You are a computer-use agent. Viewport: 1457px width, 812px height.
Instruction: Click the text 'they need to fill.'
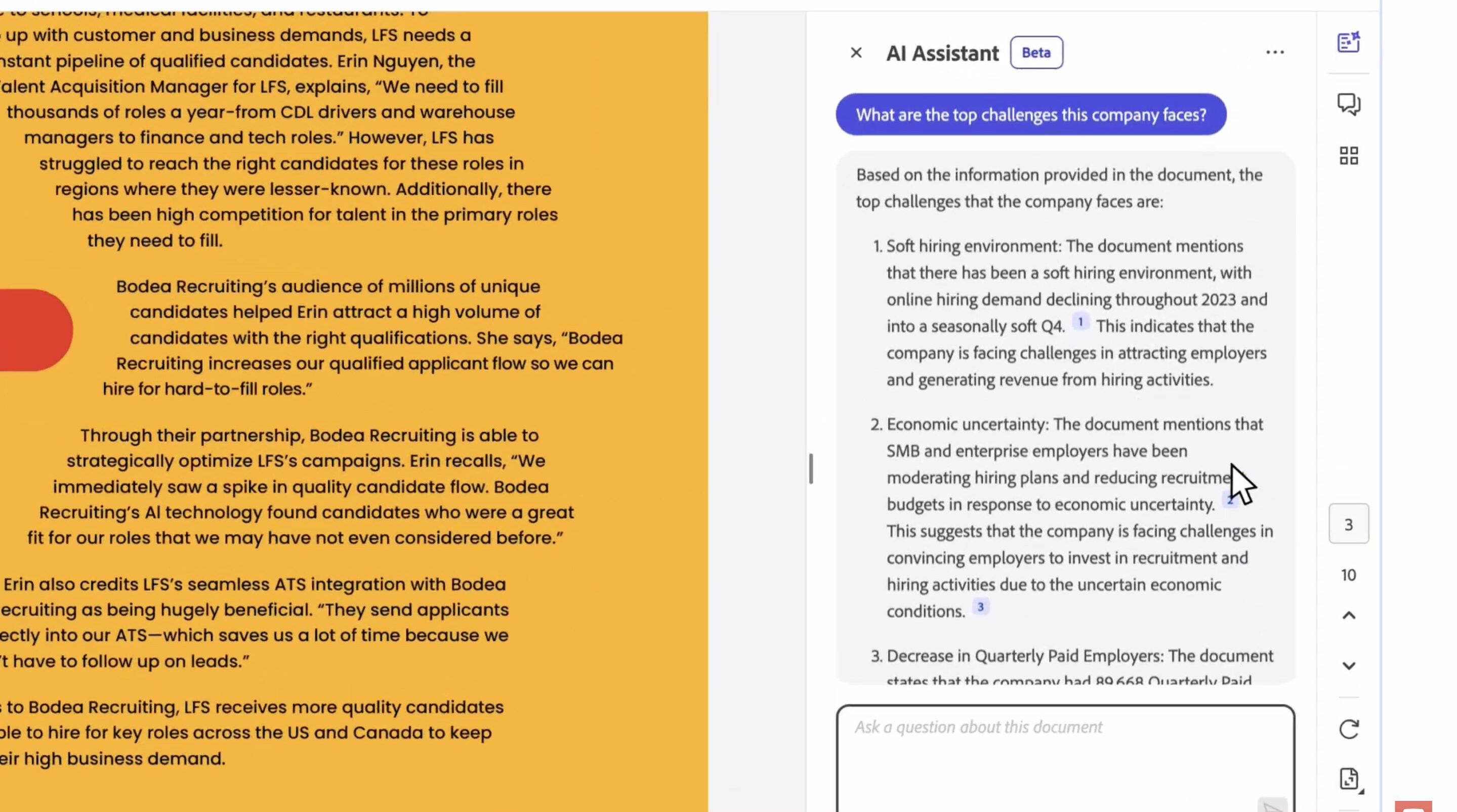click(x=155, y=240)
